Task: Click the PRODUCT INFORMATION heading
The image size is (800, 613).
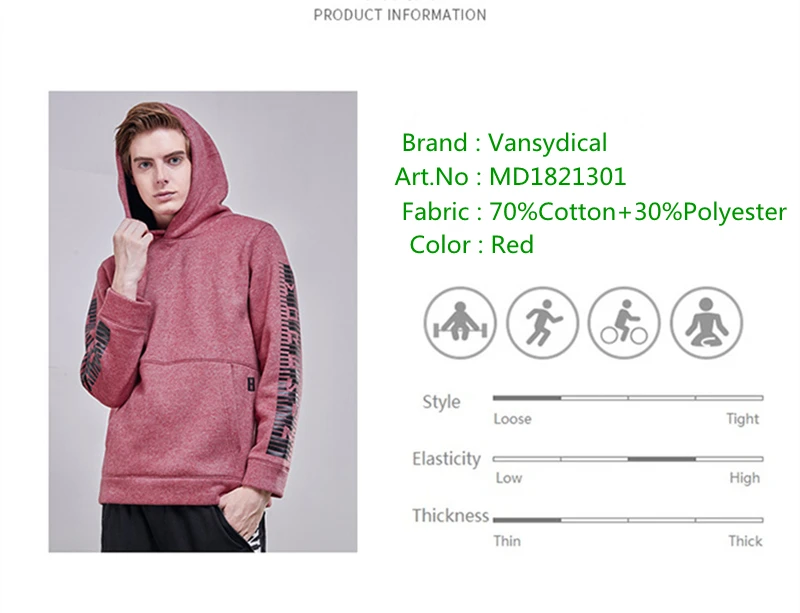Action: pos(400,15)
